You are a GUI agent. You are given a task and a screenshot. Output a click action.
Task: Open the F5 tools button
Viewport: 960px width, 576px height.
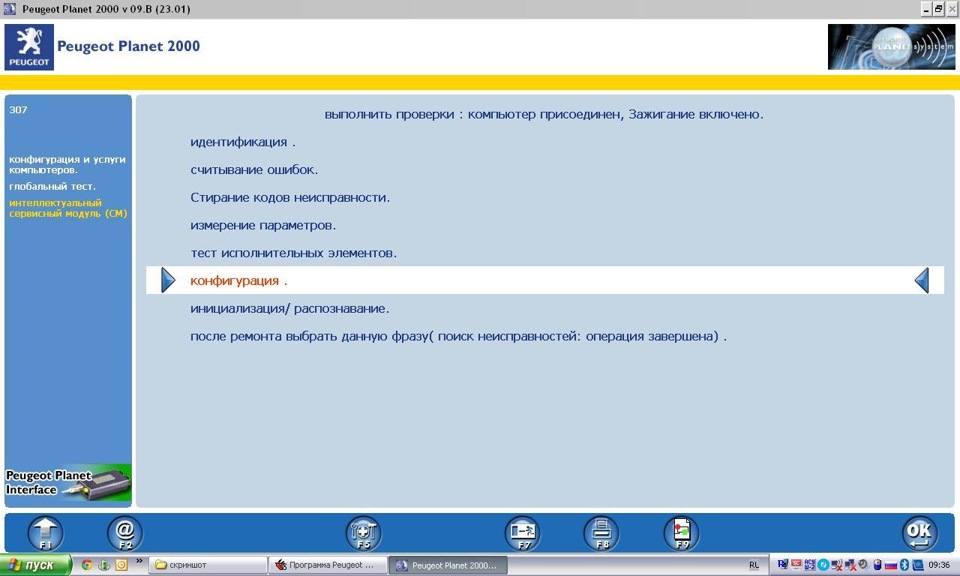coord(363,533)
